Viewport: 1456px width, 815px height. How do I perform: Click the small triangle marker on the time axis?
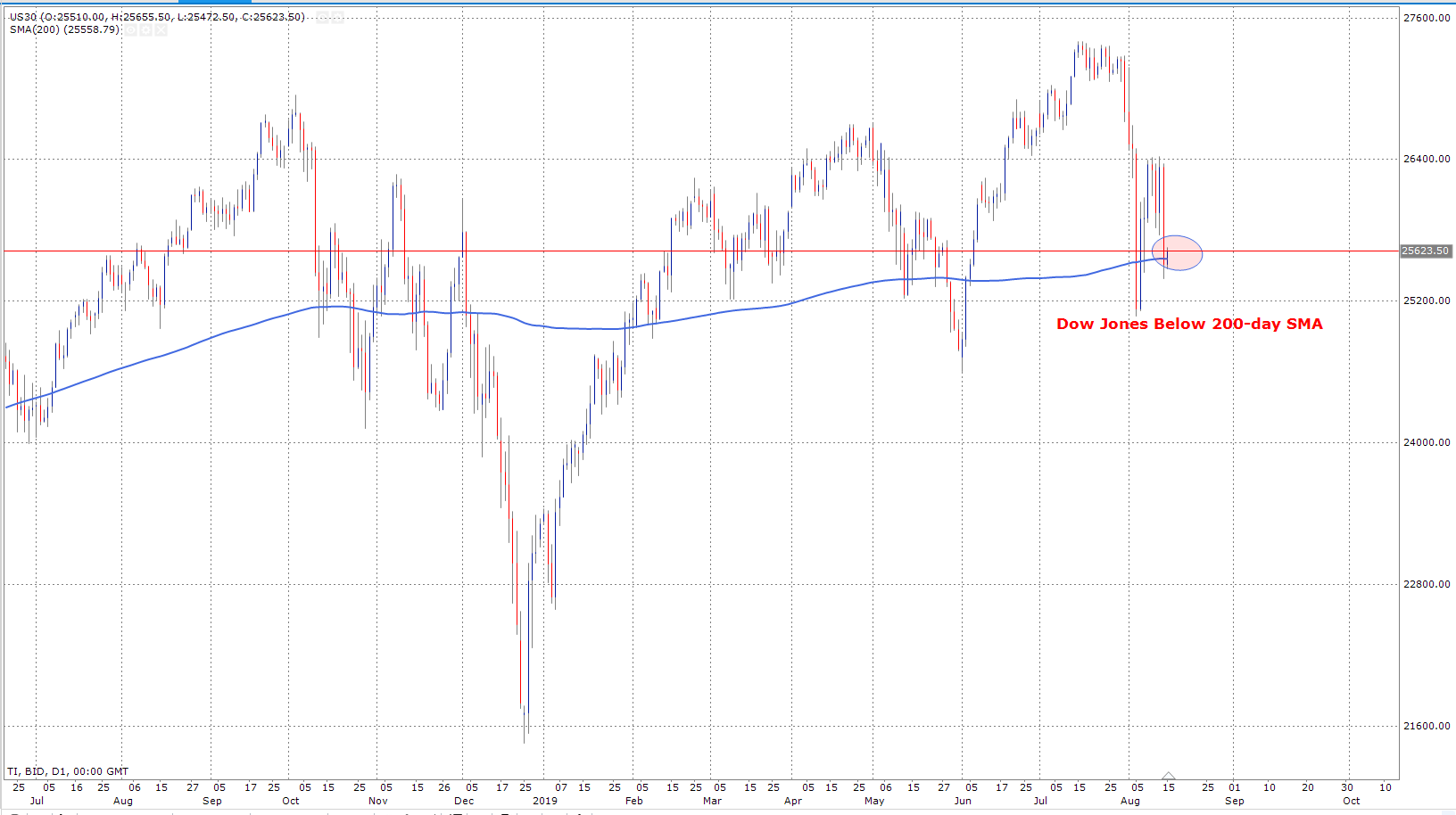coord(1169,776)
